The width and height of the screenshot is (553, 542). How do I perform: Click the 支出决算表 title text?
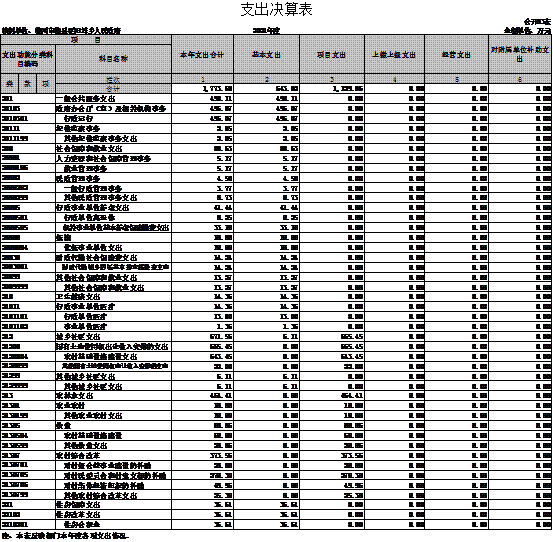pos(276,10)
